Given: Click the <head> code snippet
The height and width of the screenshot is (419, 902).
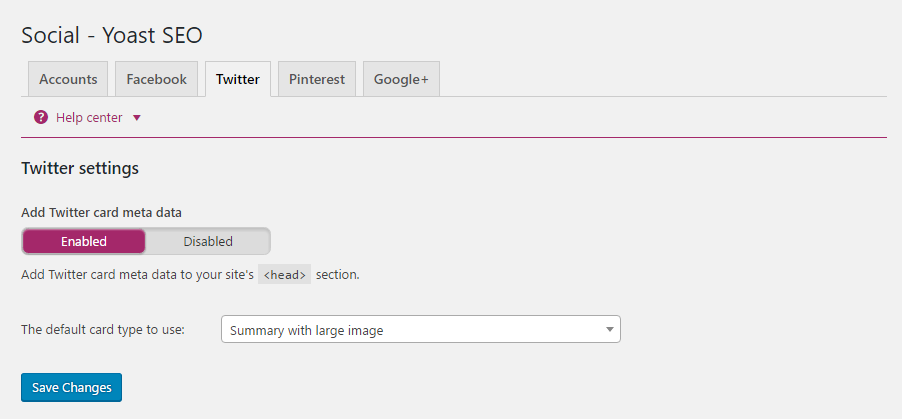Looking at the screenshot, I should 285,275.
